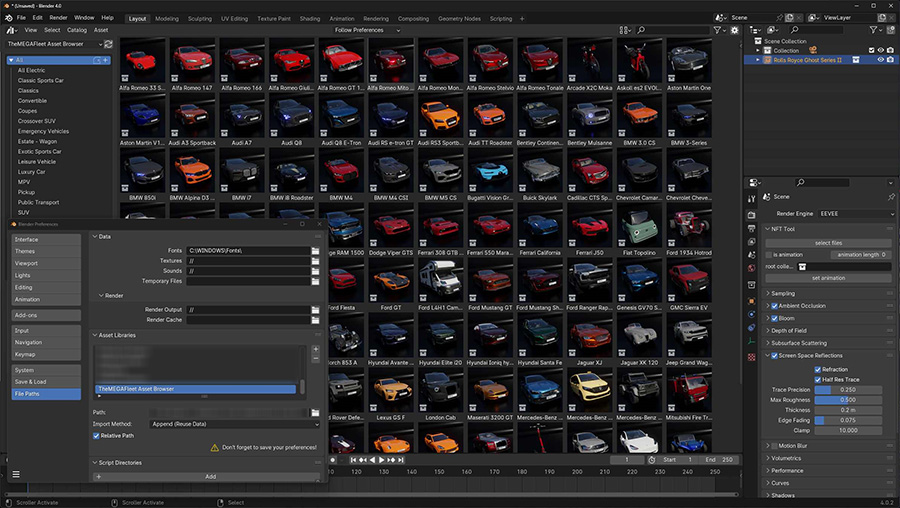900x508 pixels.
Task: Open the World properties globe icon
Action: [x=751, y=268]
